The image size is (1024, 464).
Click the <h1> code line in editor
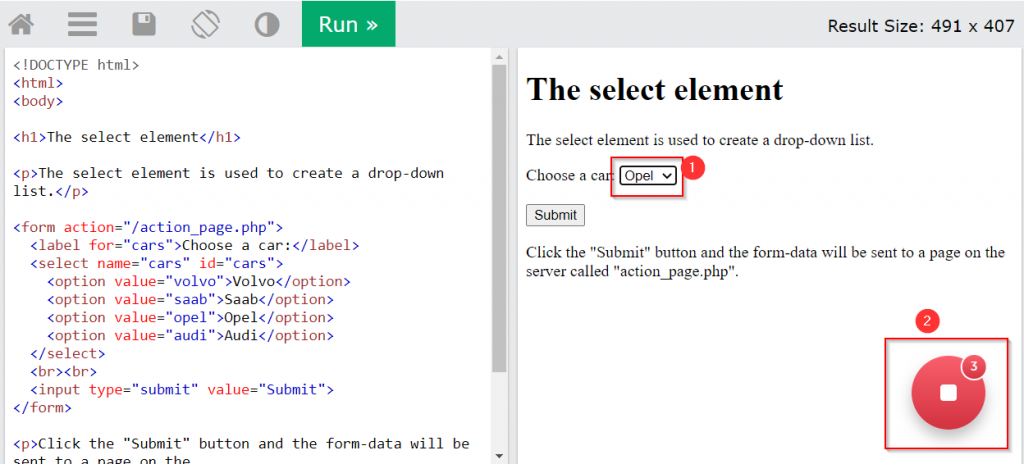coord(127,137)
